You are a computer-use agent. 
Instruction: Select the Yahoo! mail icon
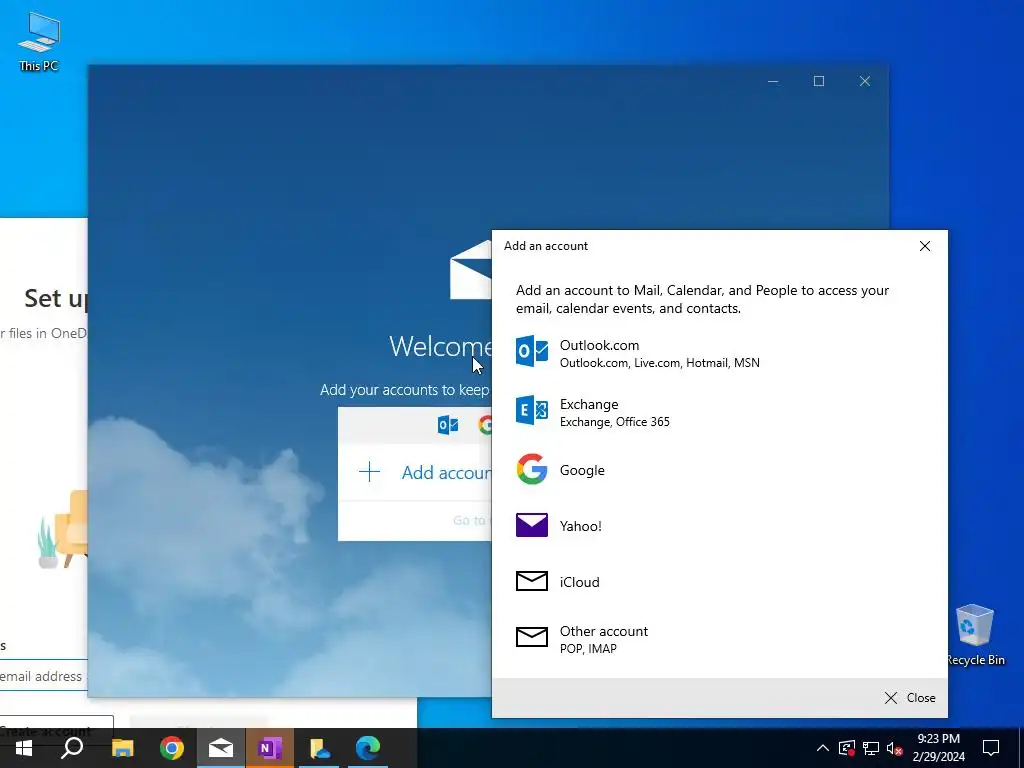coord(532,525)
